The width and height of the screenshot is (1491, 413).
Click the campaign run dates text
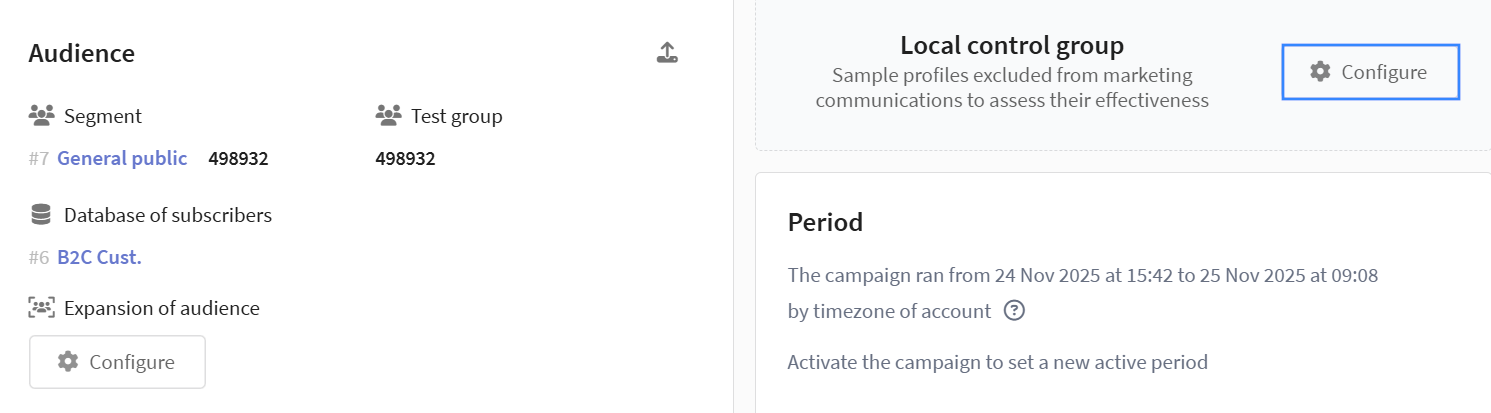coord(1083,275)
